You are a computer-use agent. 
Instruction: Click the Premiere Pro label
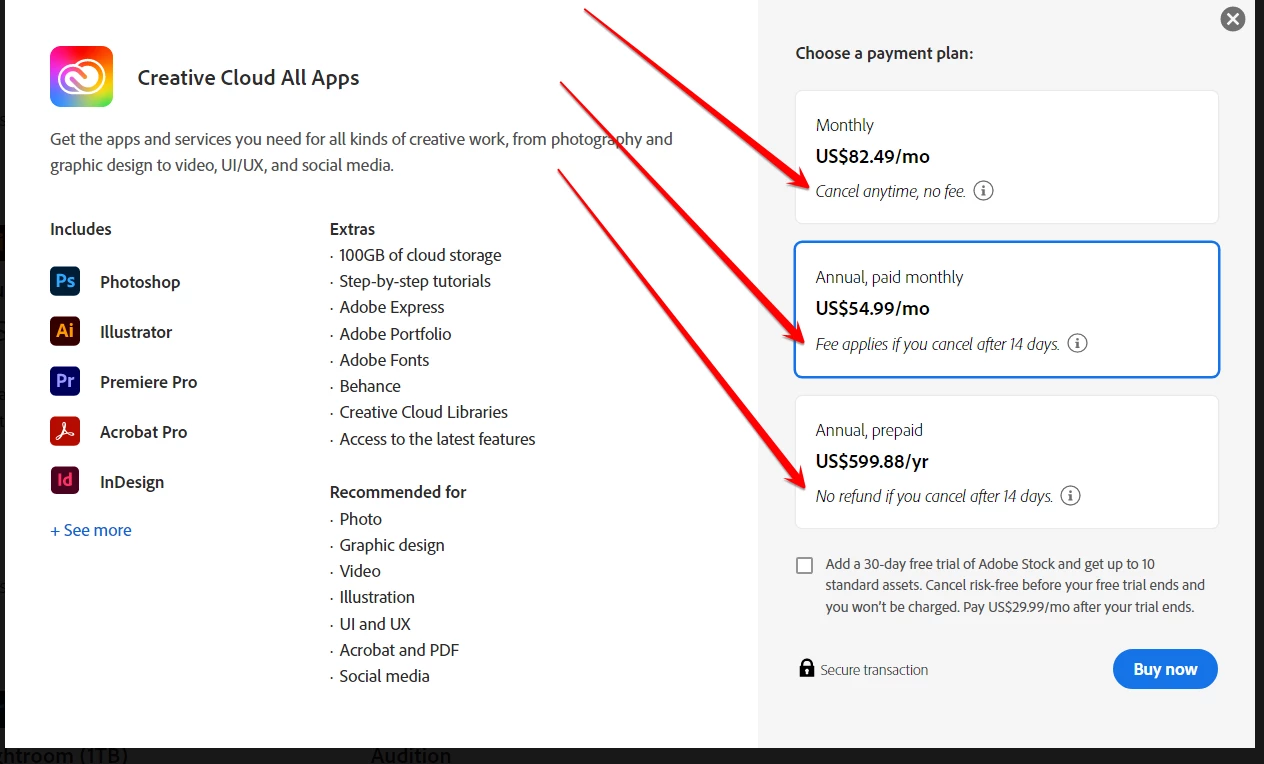[x=149, y=382]
